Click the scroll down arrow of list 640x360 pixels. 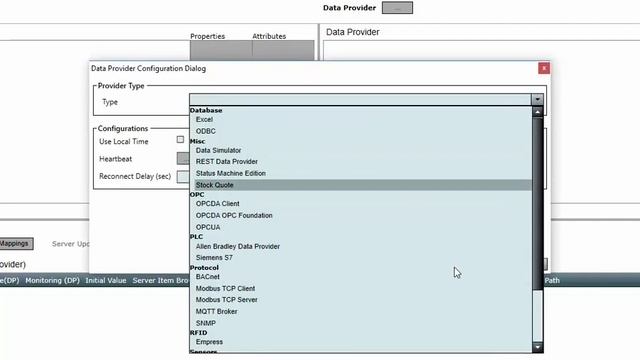[538, 347]
